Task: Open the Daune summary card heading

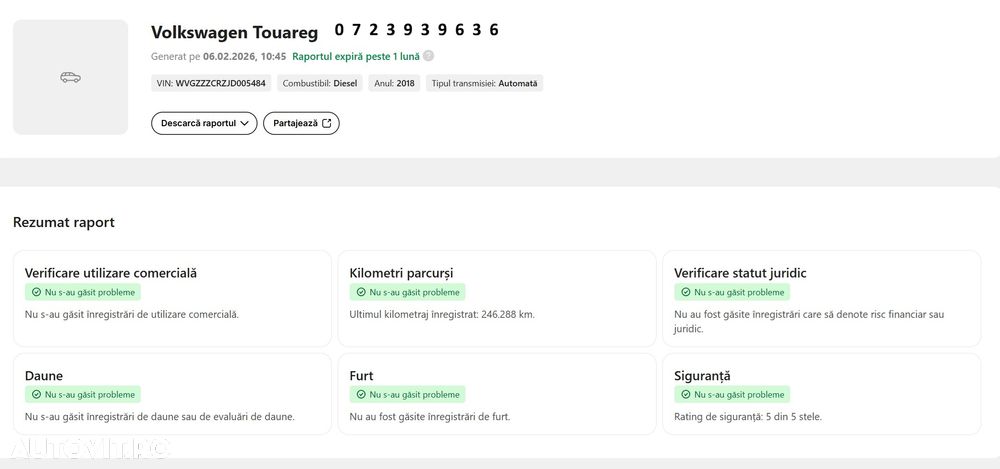Action: (44, 376)
